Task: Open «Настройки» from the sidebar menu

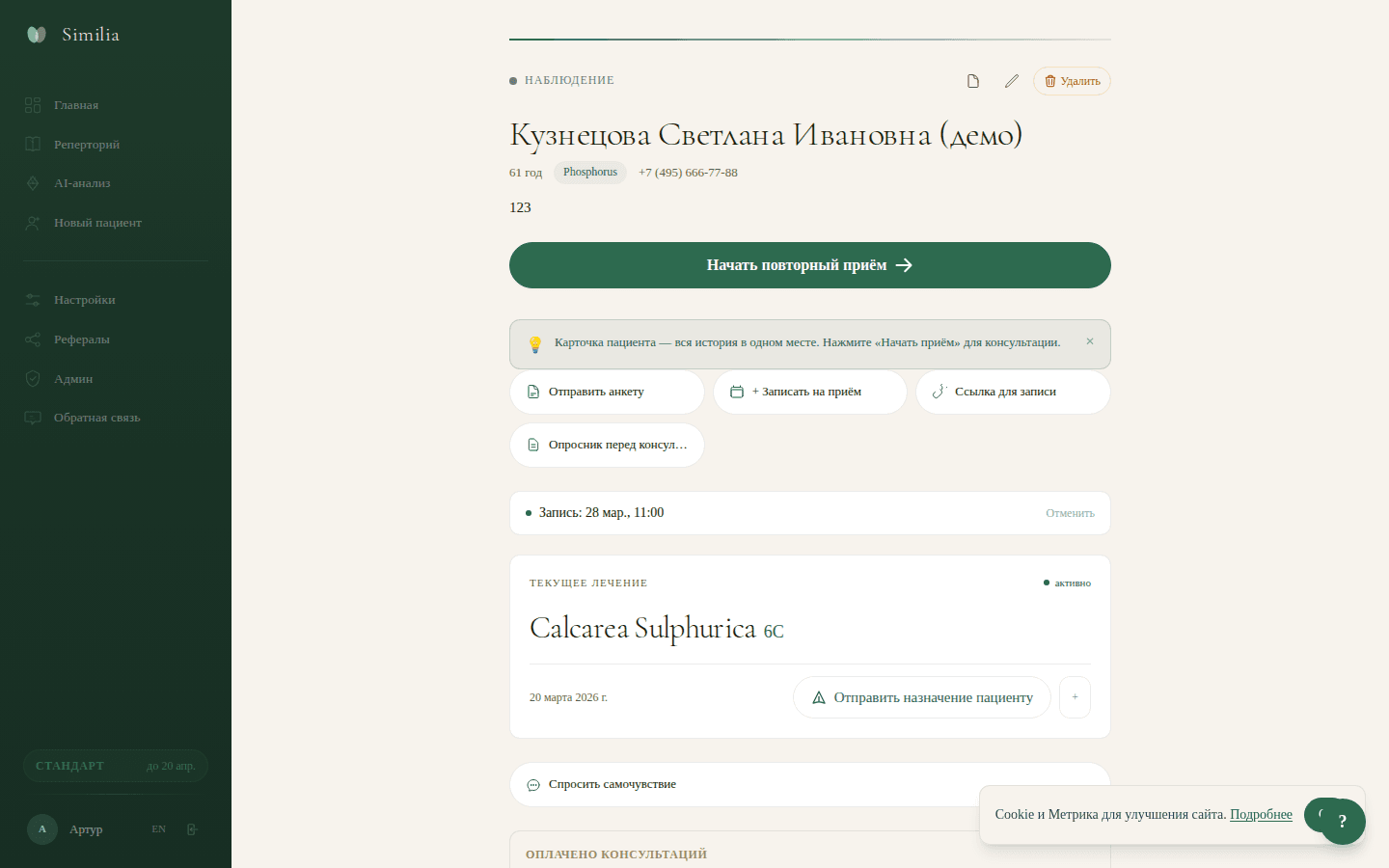Action: click(x=83, y=300)
